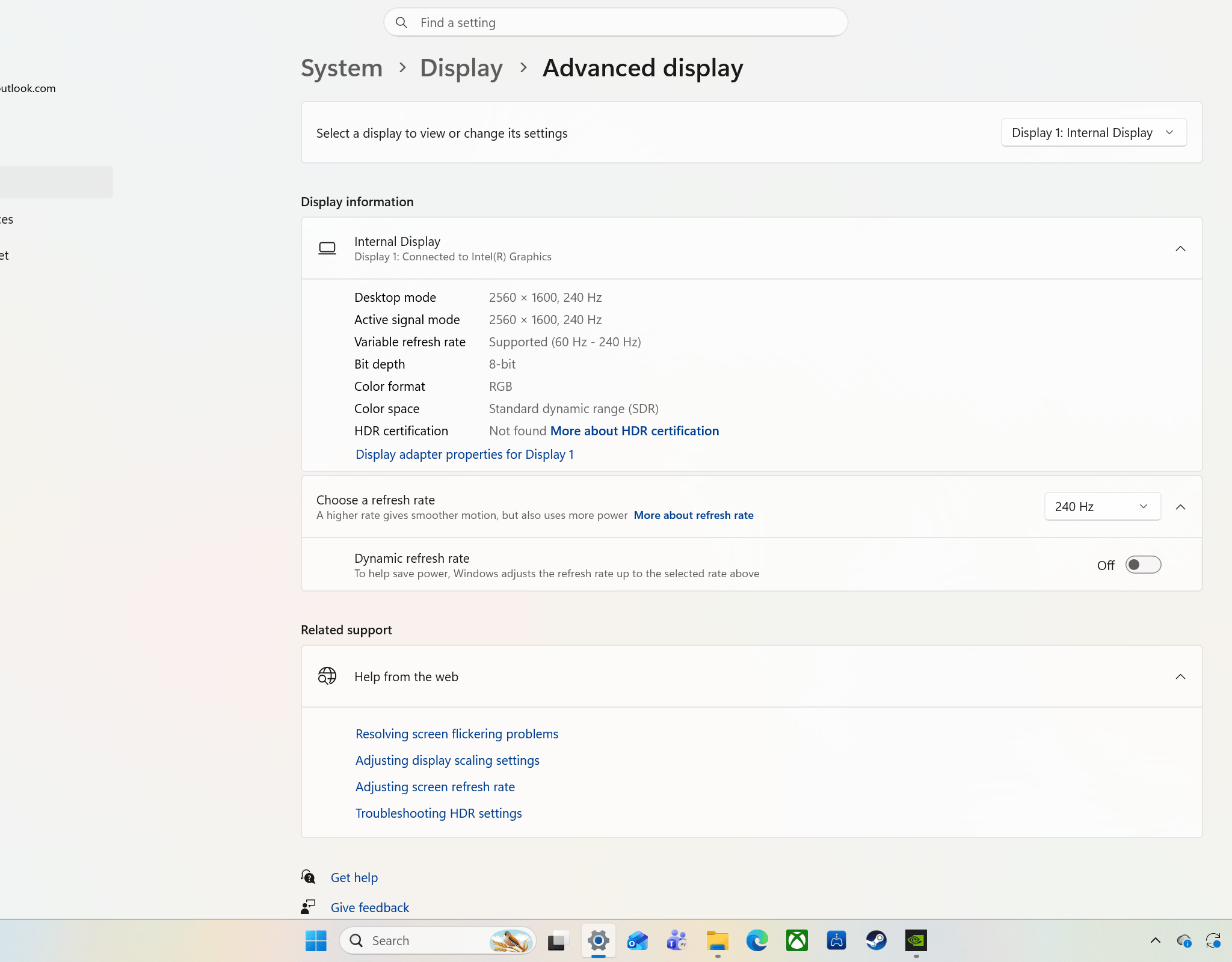Open the NVIDIA app from the taskbar
Screen dimensions: 1232x962
point(916,940)
